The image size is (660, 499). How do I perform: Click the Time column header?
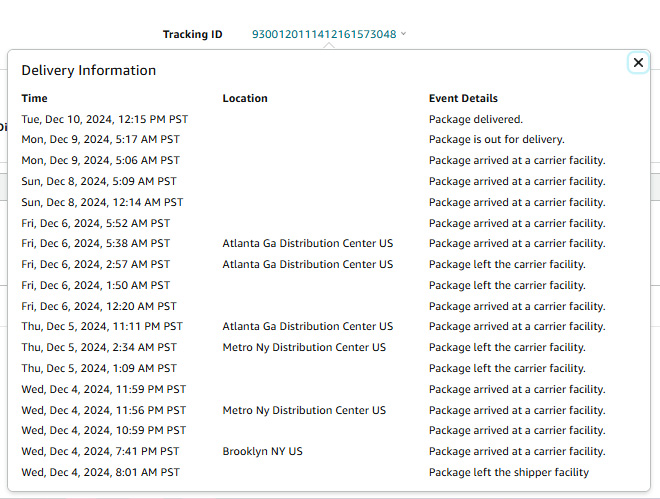[35, 98]
